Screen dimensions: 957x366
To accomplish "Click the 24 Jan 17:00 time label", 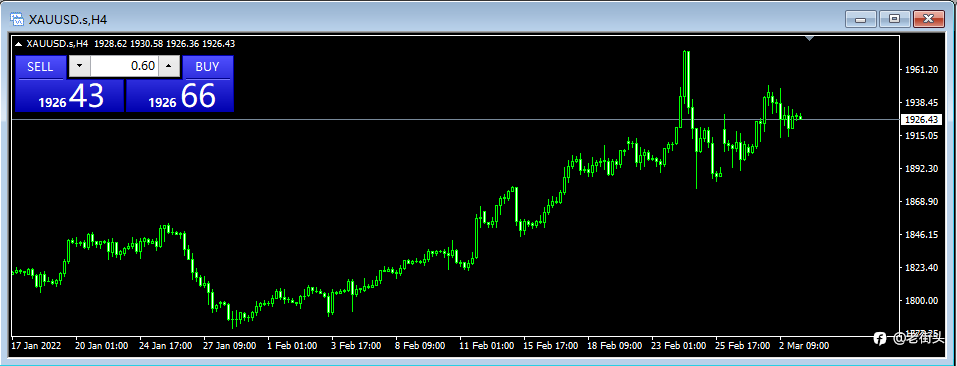I will pos(166,346).
